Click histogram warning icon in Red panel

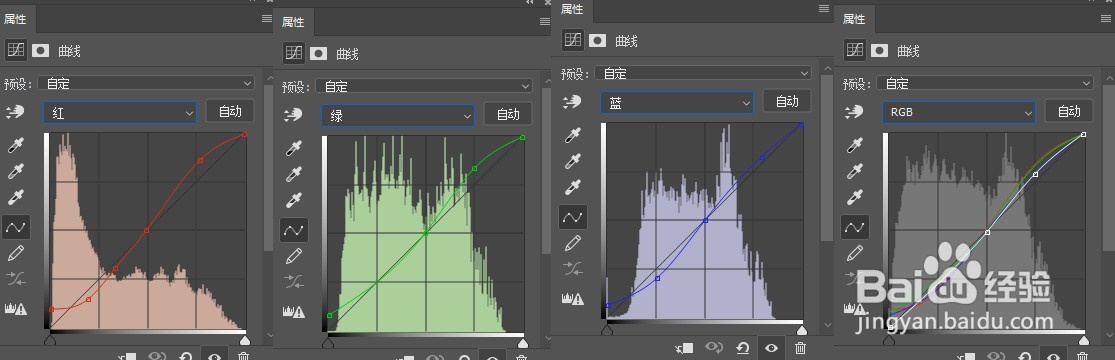pyautogui.click(x=15, y=308)
